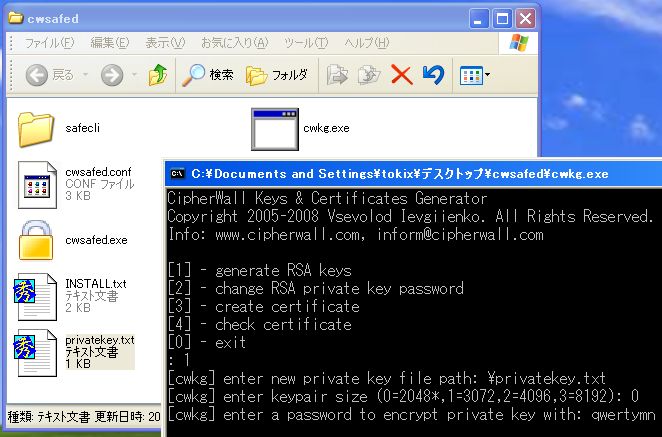The height and width of the screenshot is (437, 662).
Task: Select the cwkg.exe application icon
Action: coord(275,129)
